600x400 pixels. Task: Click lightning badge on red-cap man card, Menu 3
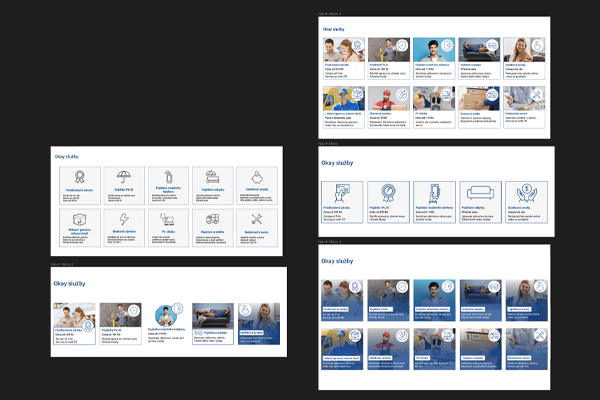[x=402, y=336]
